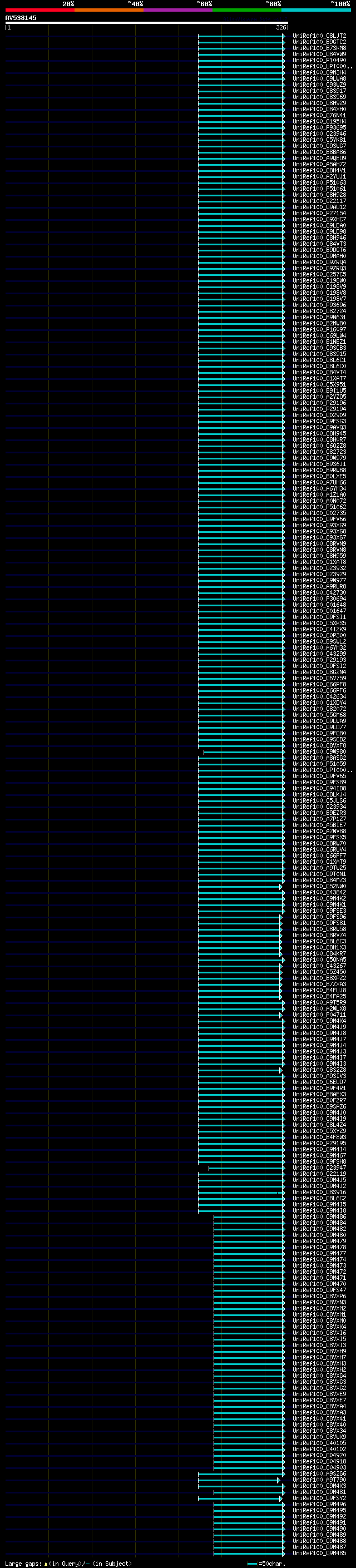
Task: Open hit UniRef100_C9W980
Action: point(319,752)
